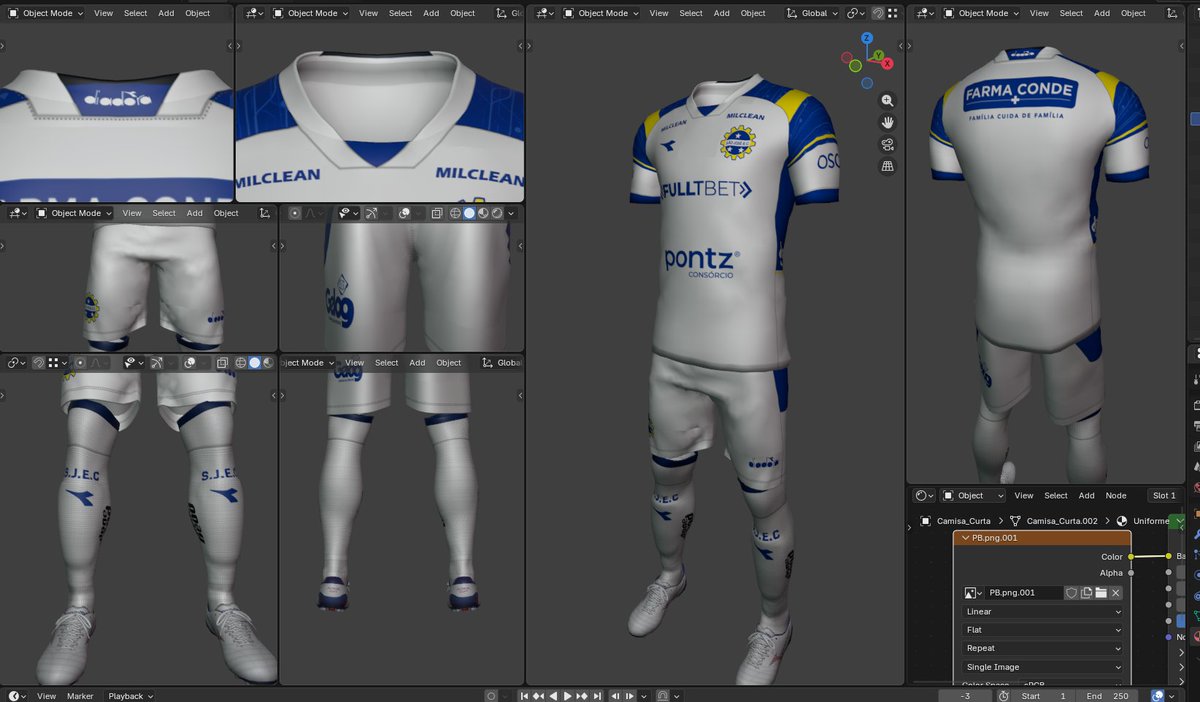This screenshot has width=1200, height=702.
Task: Click the gizmo Y axis circle
Action: click(877, 54)
